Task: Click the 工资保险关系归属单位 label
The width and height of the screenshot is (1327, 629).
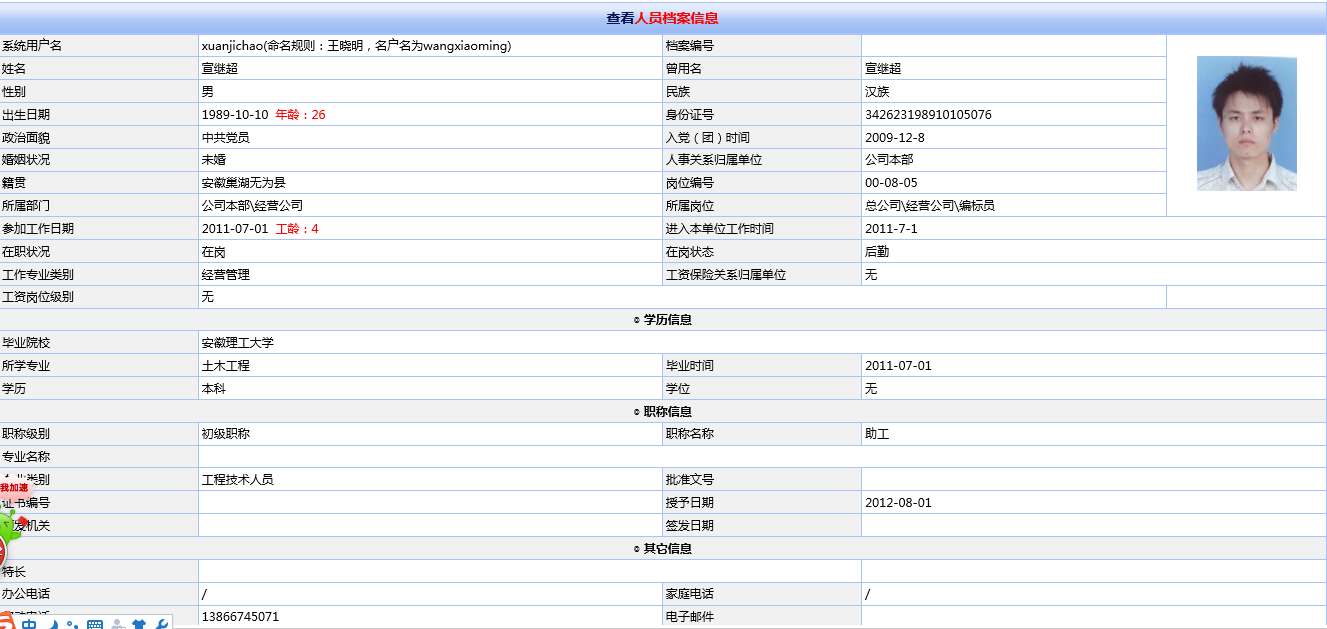Action: (x=726, y=275)
